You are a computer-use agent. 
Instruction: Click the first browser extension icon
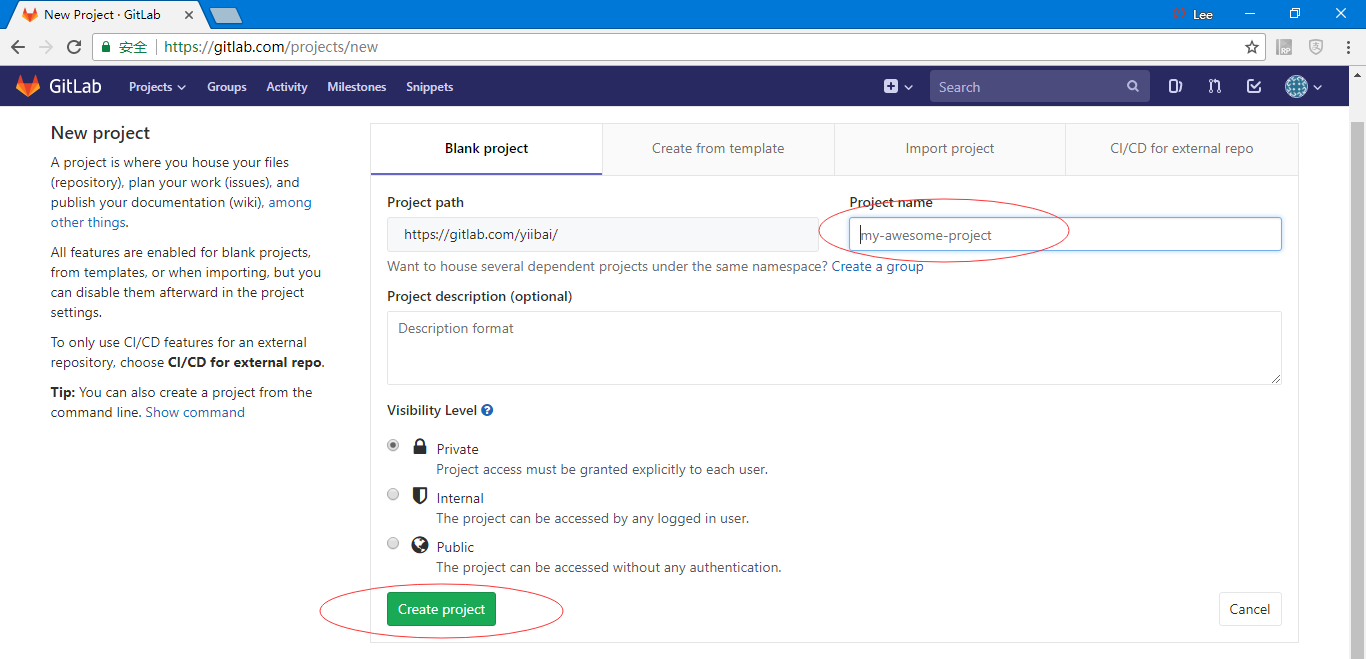(x=1285, y=47)
